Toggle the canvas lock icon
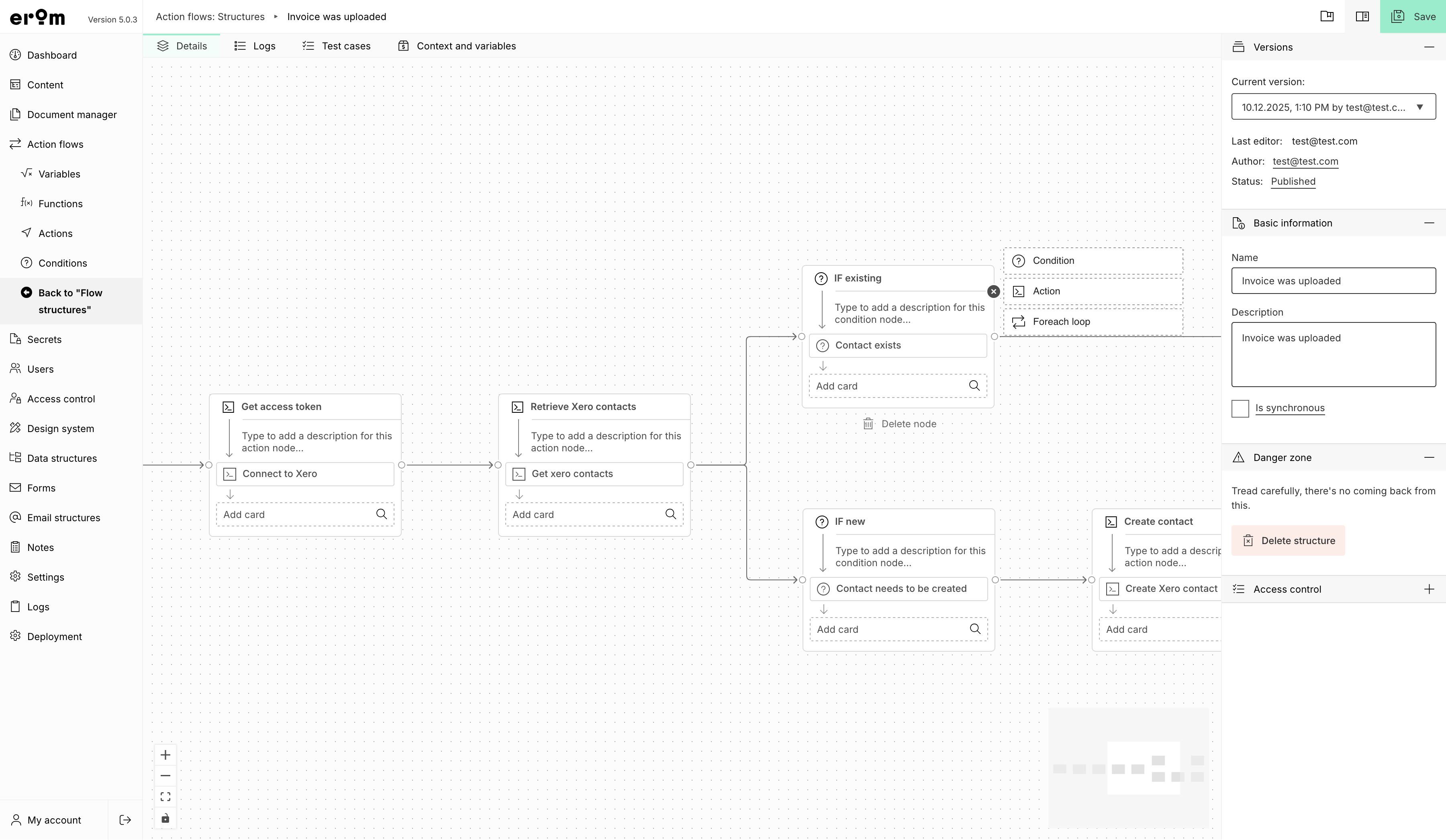This screenshot has height=840, width=1446. click(x=165, y=818)
